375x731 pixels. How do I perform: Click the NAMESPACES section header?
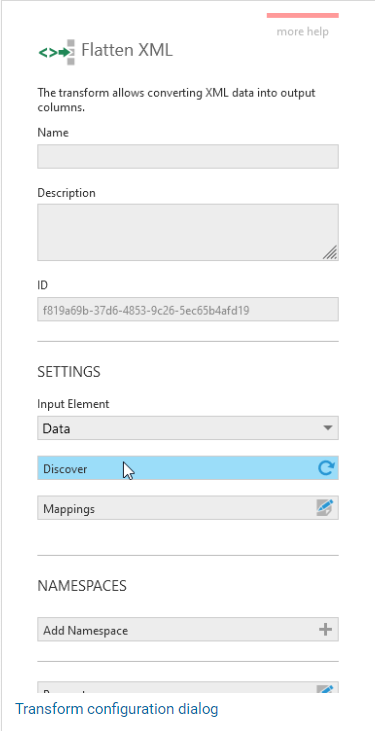pos(82,586)
